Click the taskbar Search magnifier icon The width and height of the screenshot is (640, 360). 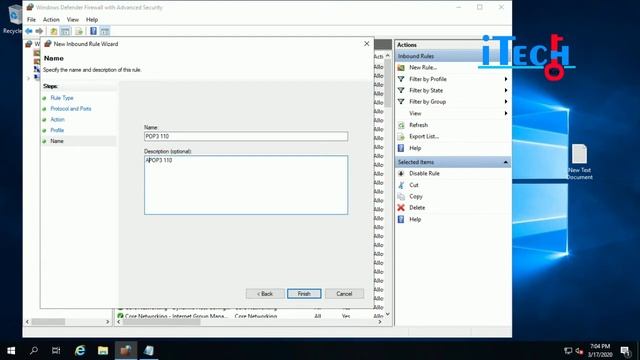pyautogui.click(x=34, y=350)
